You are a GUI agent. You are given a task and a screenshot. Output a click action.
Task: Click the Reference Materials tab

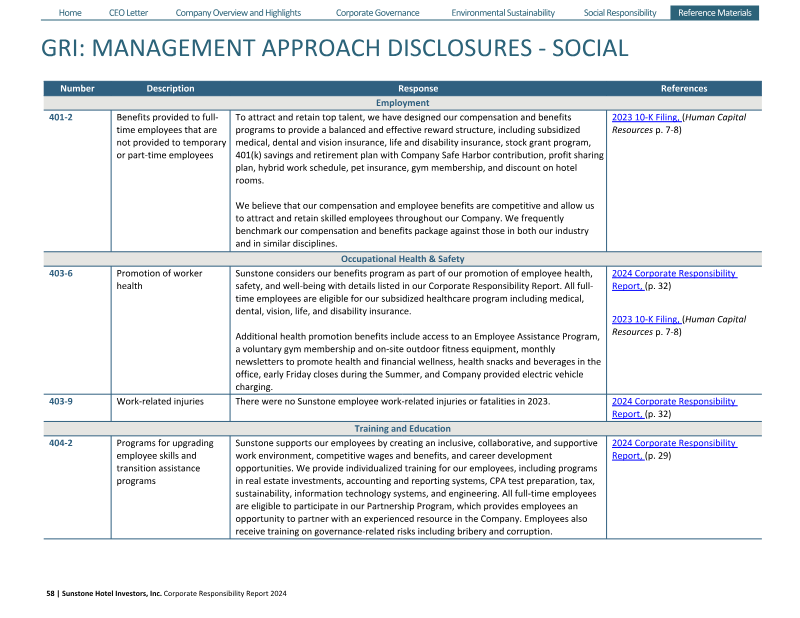(x=714, y=13)
